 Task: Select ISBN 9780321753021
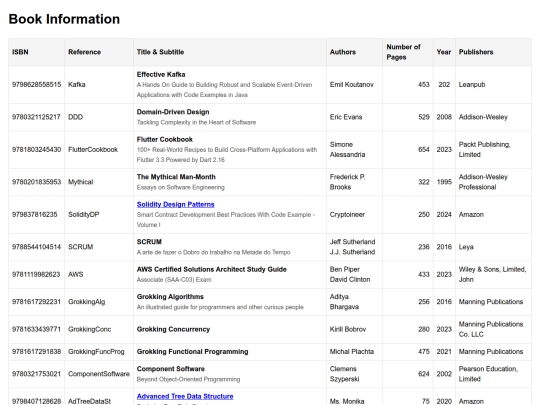click(37, 374)
